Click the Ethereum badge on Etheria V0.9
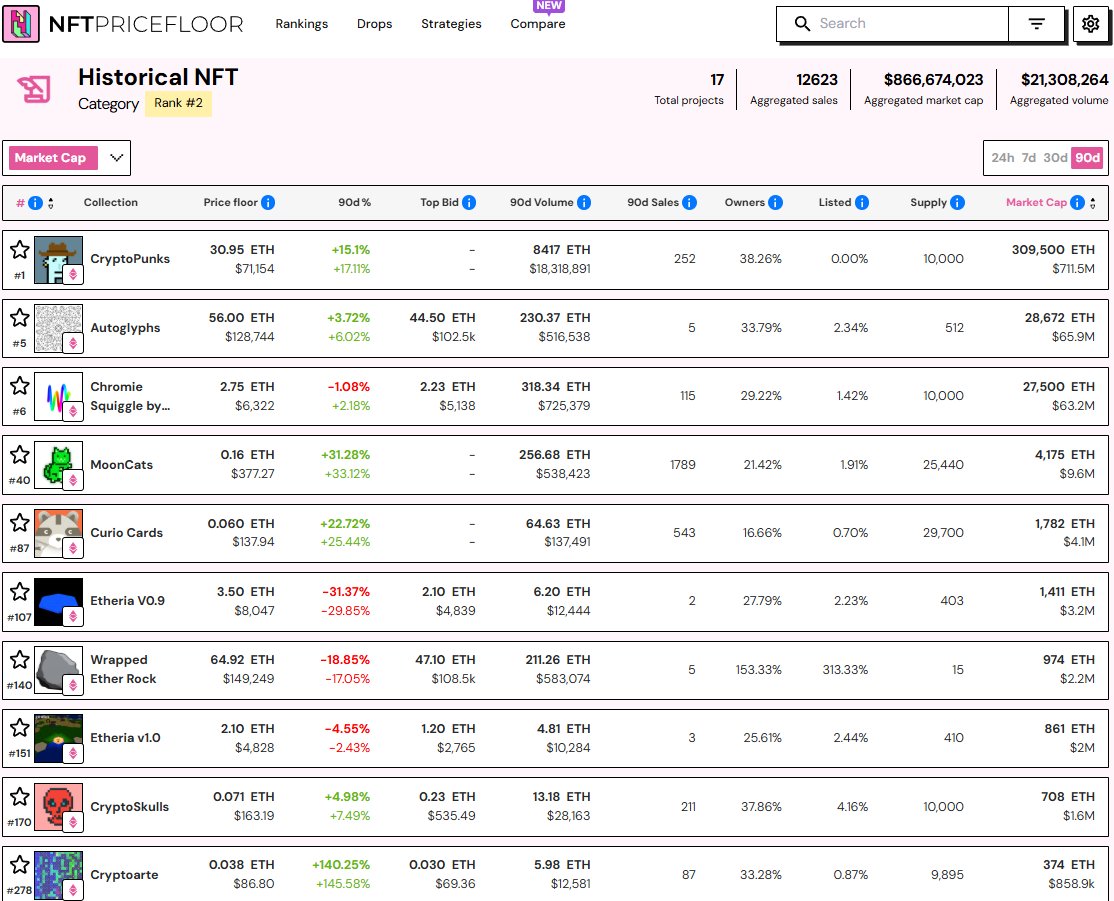This screenshot has height=901, width=1114. click(x=72, y=616)
